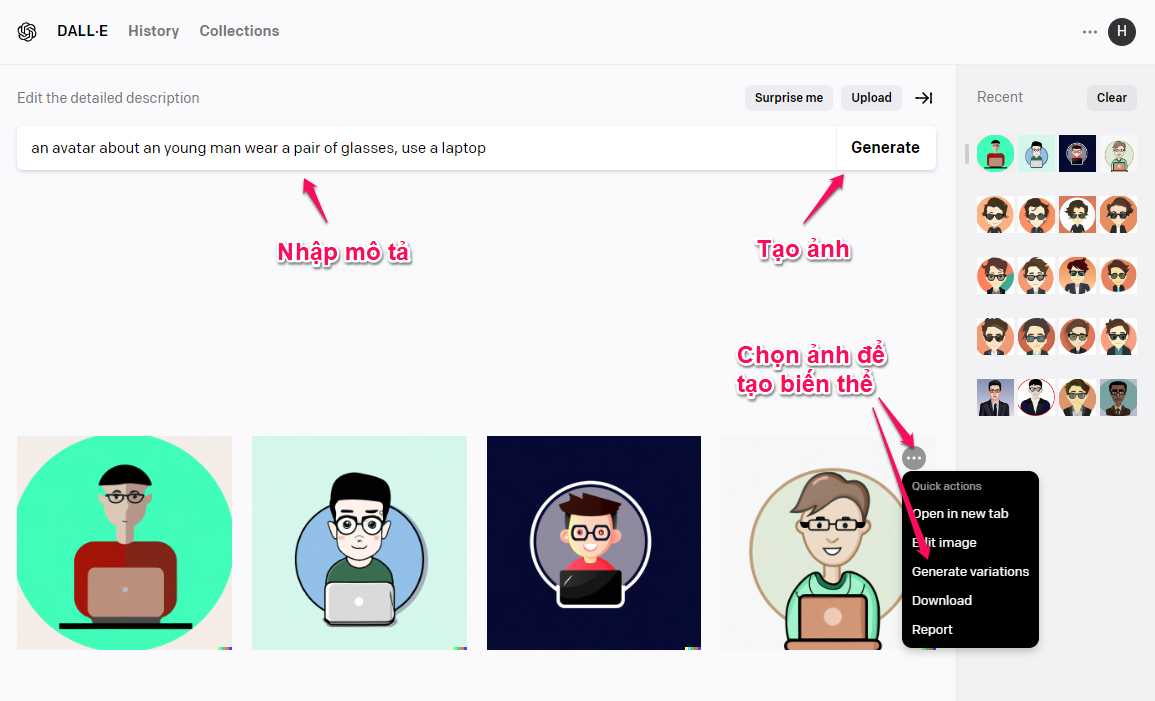
Task: Open the dark navy background avatar result
Action: 594,543
